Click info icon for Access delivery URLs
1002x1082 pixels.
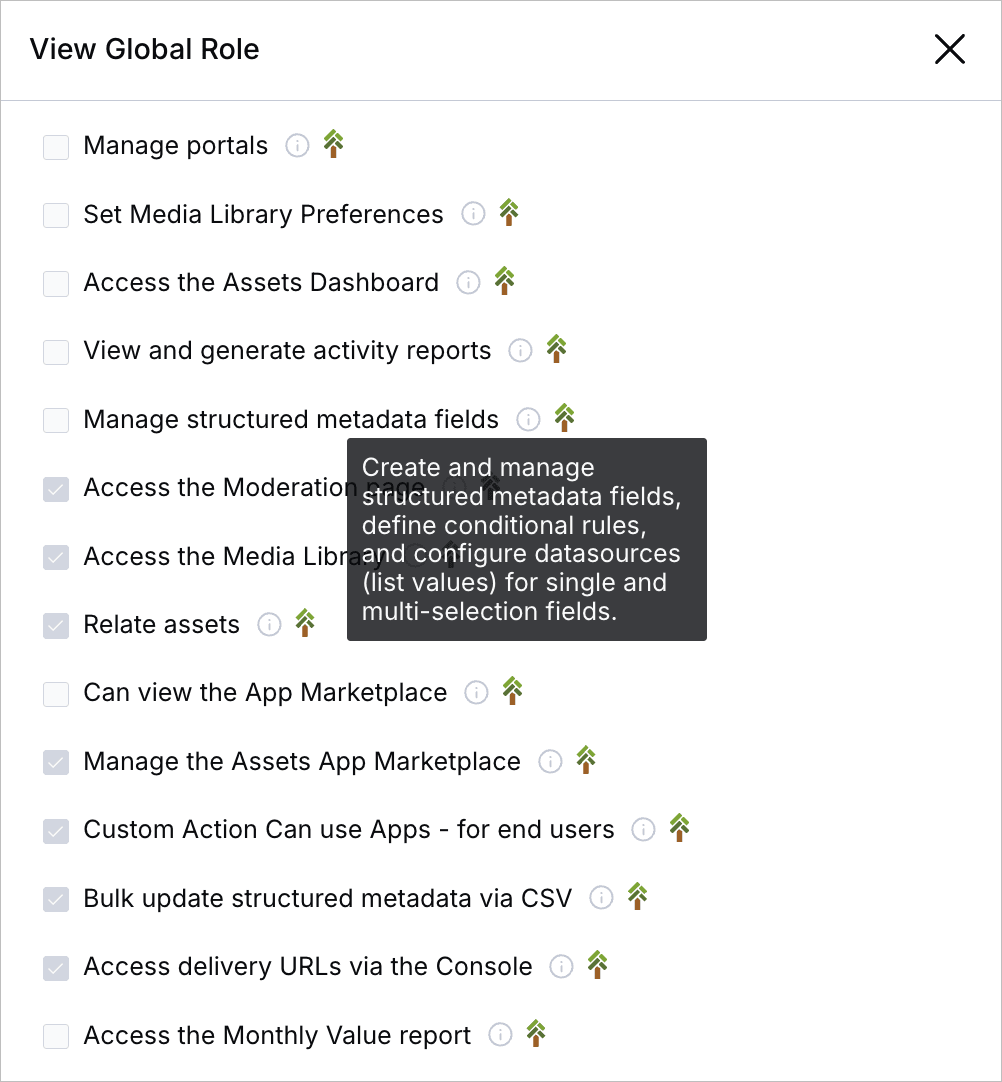(562, 967)
